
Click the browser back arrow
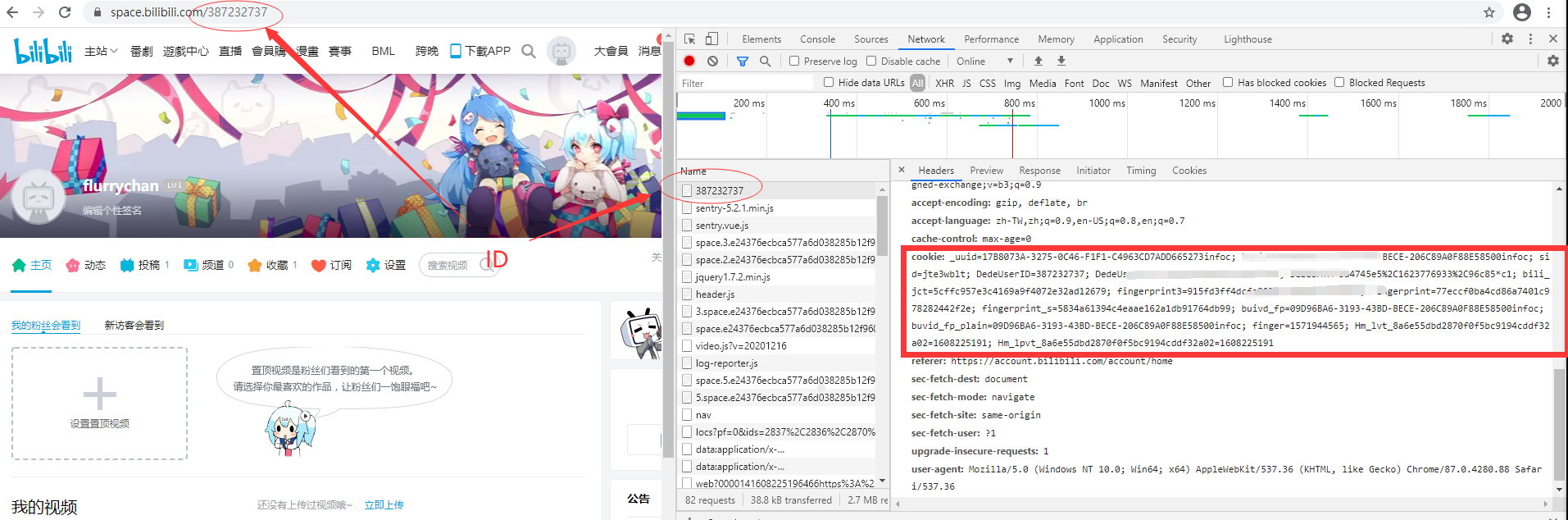click(x=12, y=12)
